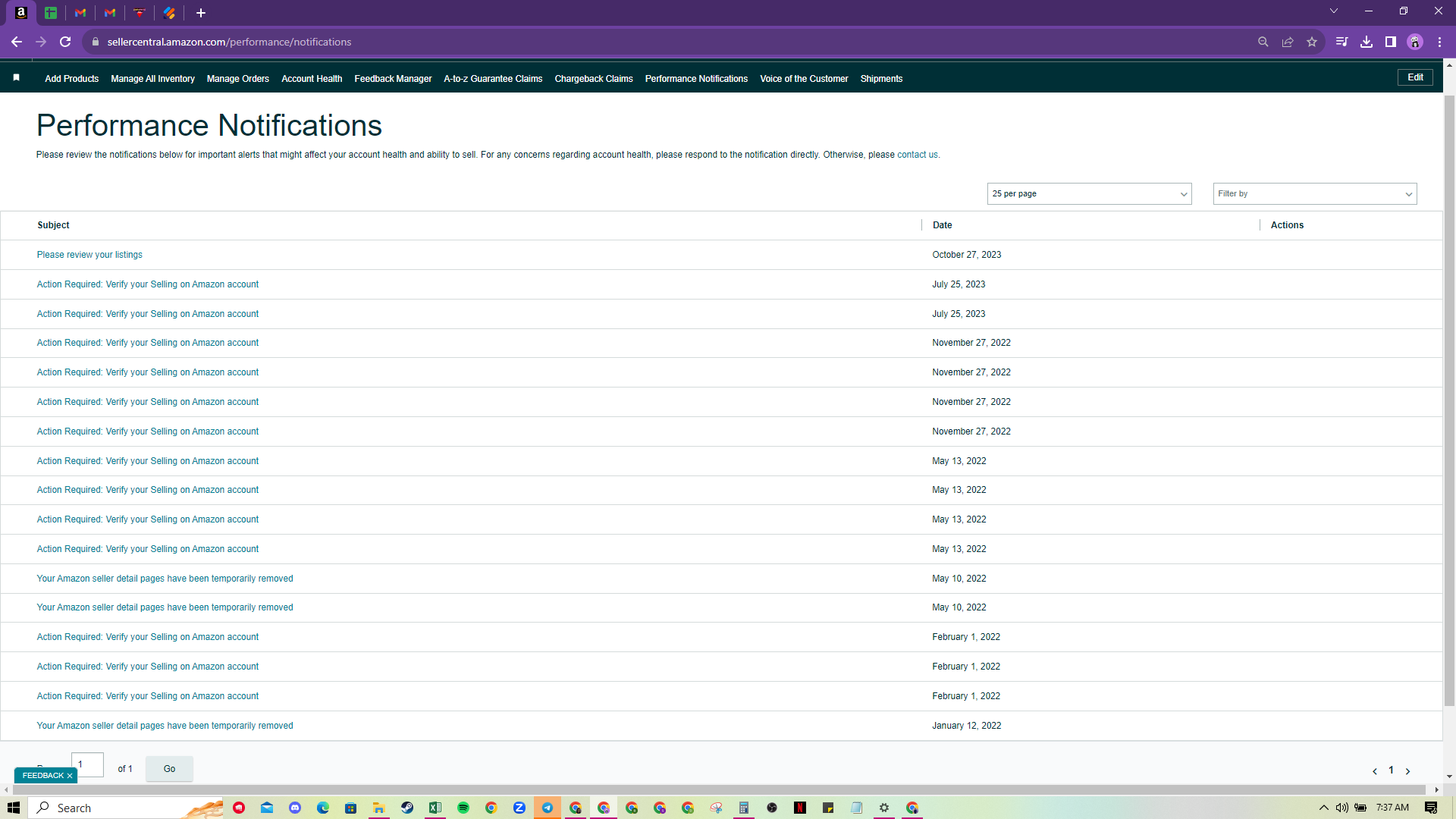This screenshot has height=819, width=1456.
Task: Open Feedback Manager
Action: 393,79
